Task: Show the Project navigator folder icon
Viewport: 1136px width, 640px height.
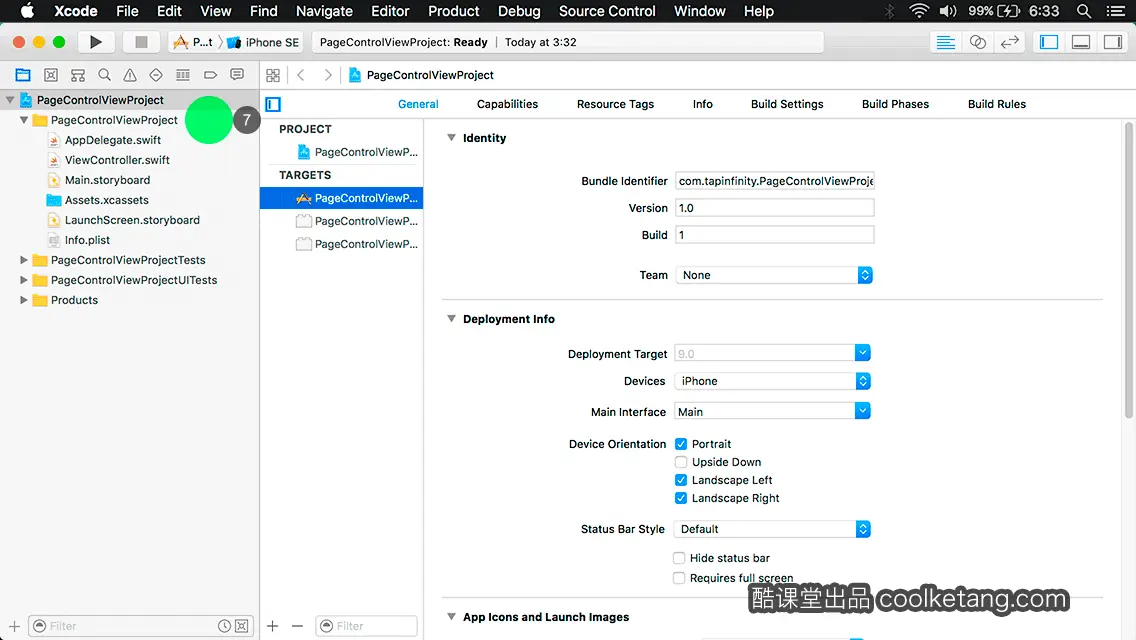Action: click(23, 75)
